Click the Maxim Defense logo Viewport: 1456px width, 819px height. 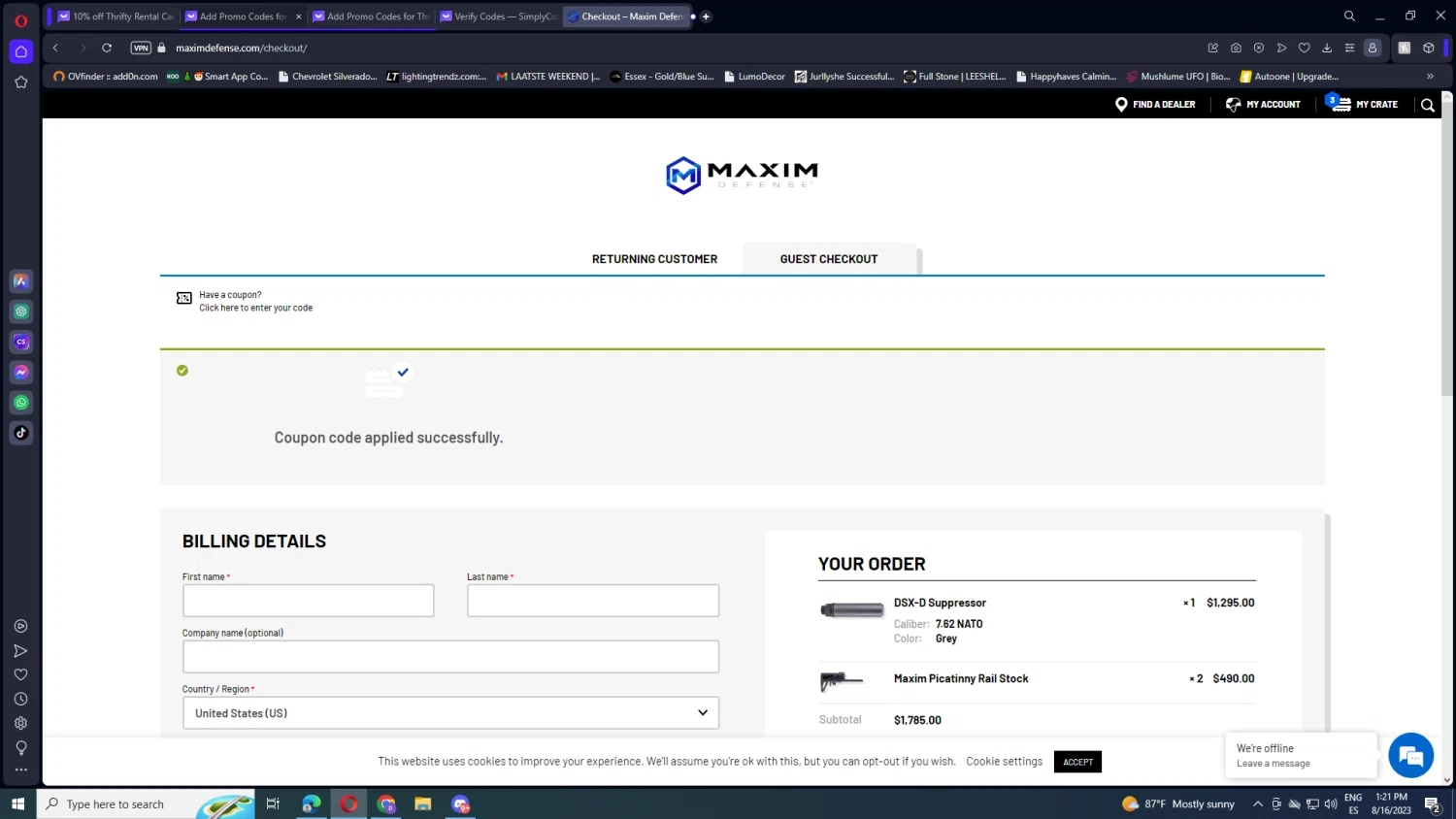(743, 175)
